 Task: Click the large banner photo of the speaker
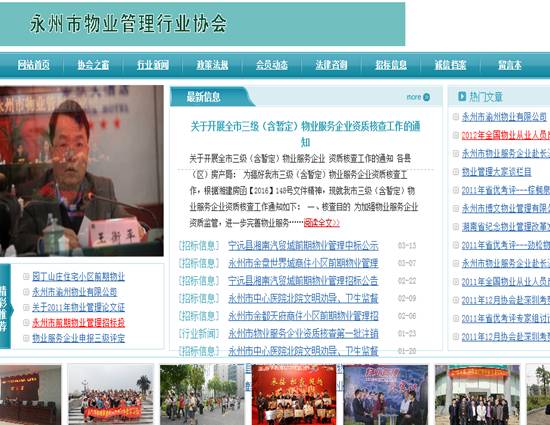81,171
